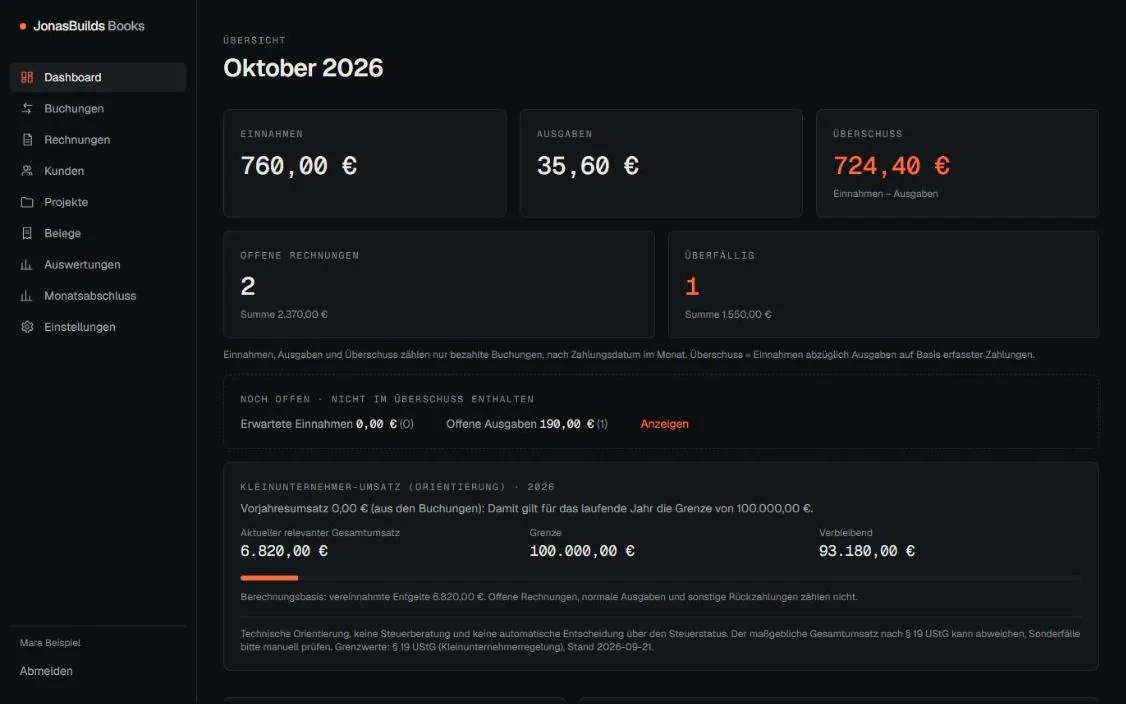Click the Verbleibend value 93.180,00 €

[x=867, y=551]
